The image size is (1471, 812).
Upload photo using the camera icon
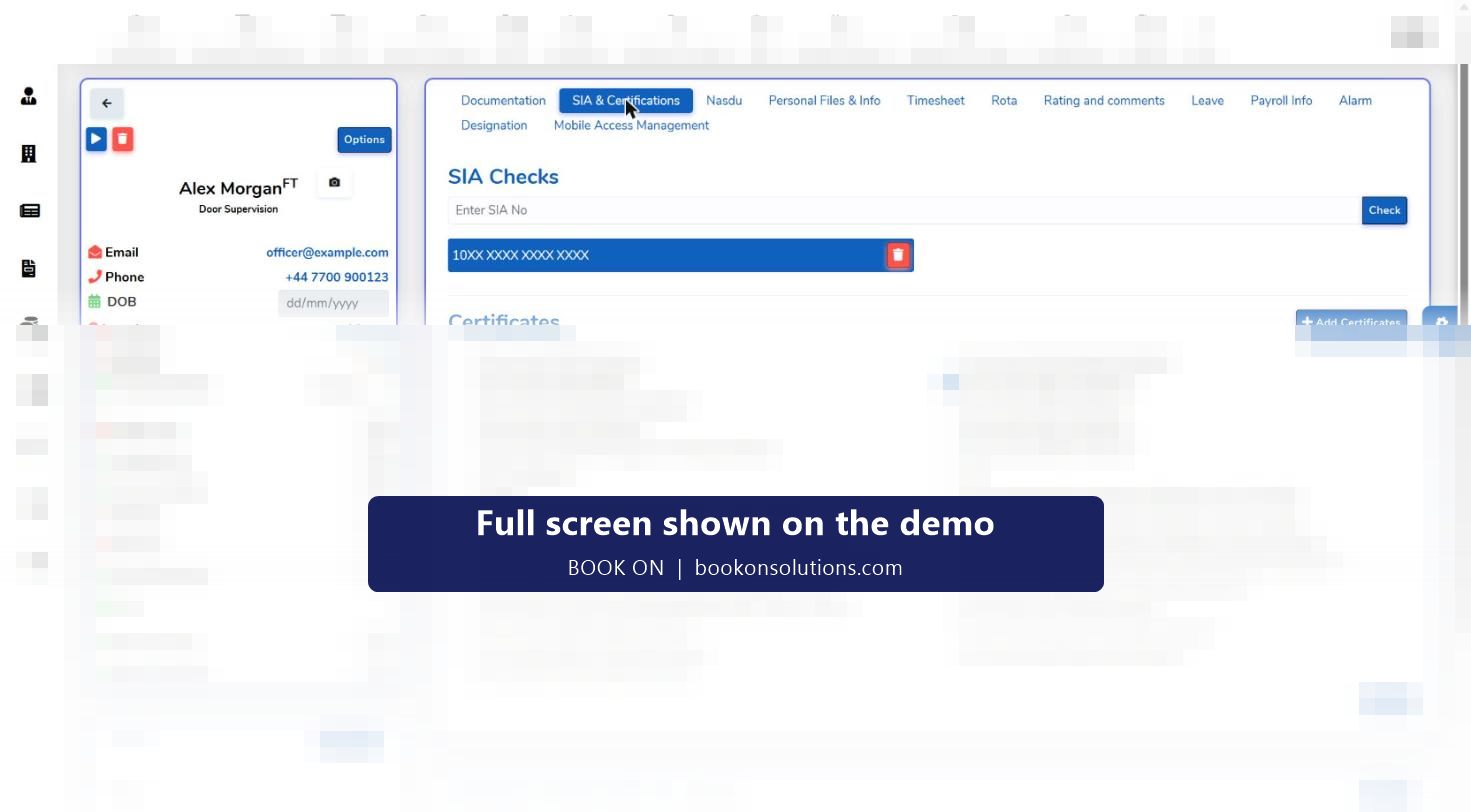[334, 183]
